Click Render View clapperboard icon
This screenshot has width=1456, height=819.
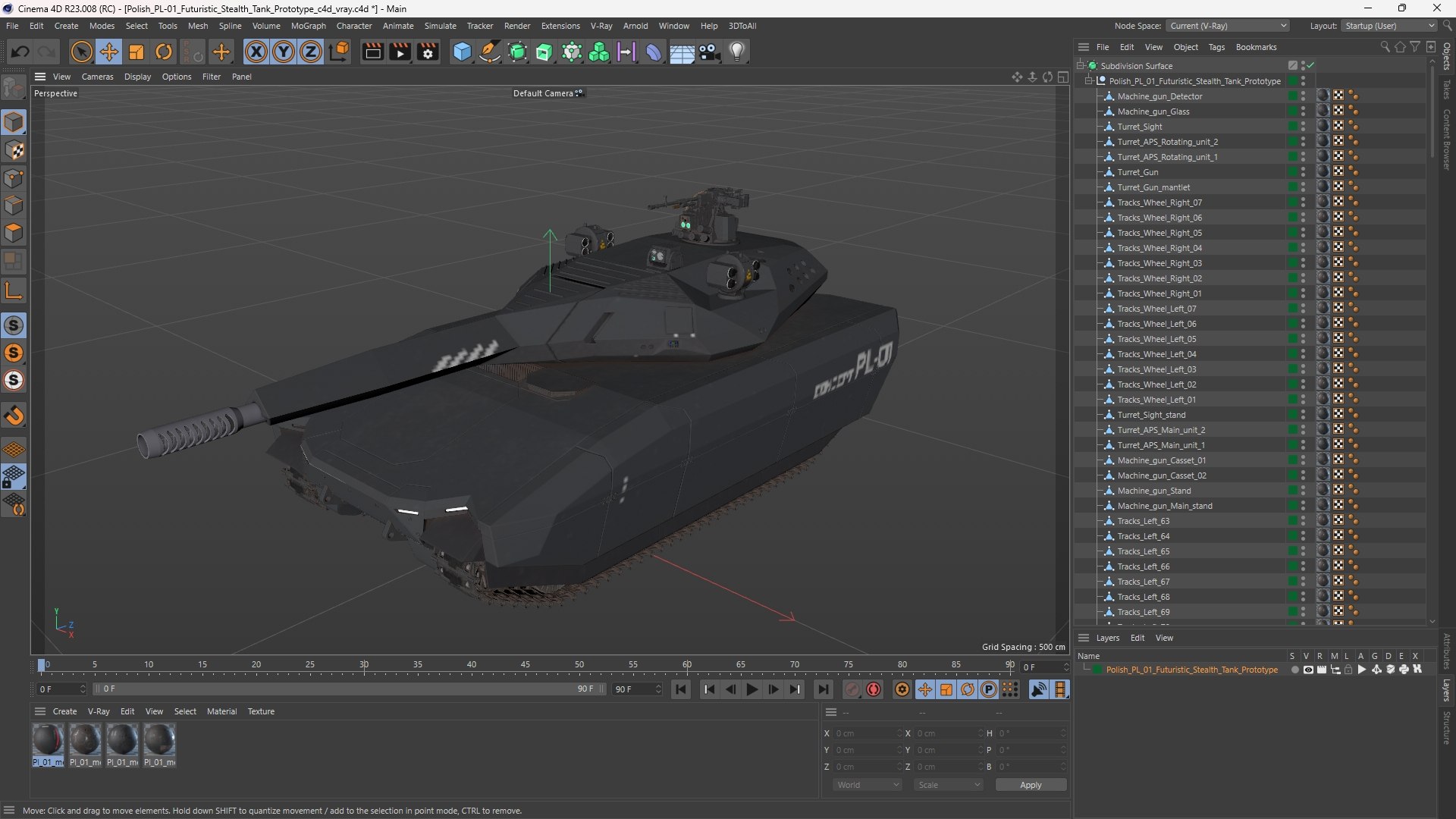tap(372, 52)
